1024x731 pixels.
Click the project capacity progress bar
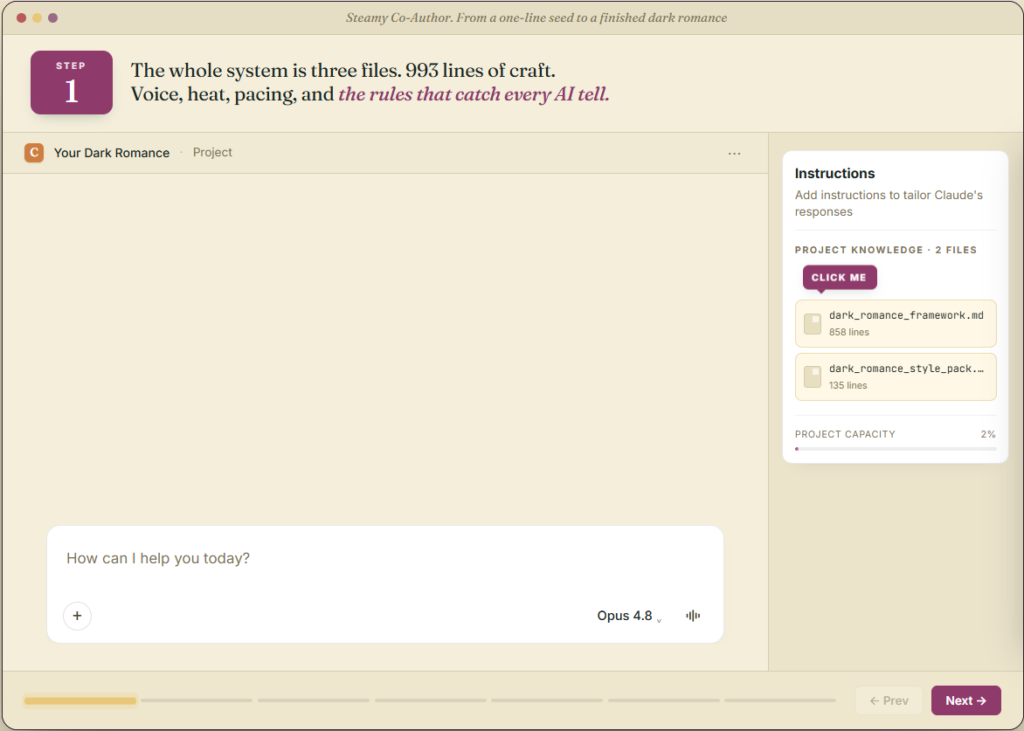coord(895,449)
